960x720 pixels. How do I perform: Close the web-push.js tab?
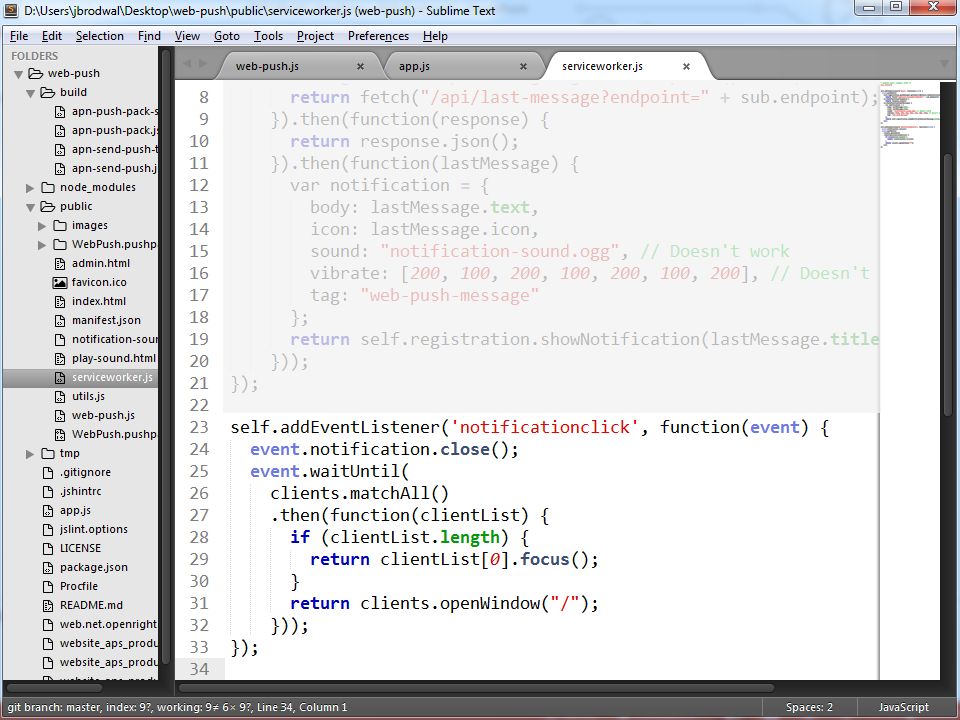click(360, 66)
